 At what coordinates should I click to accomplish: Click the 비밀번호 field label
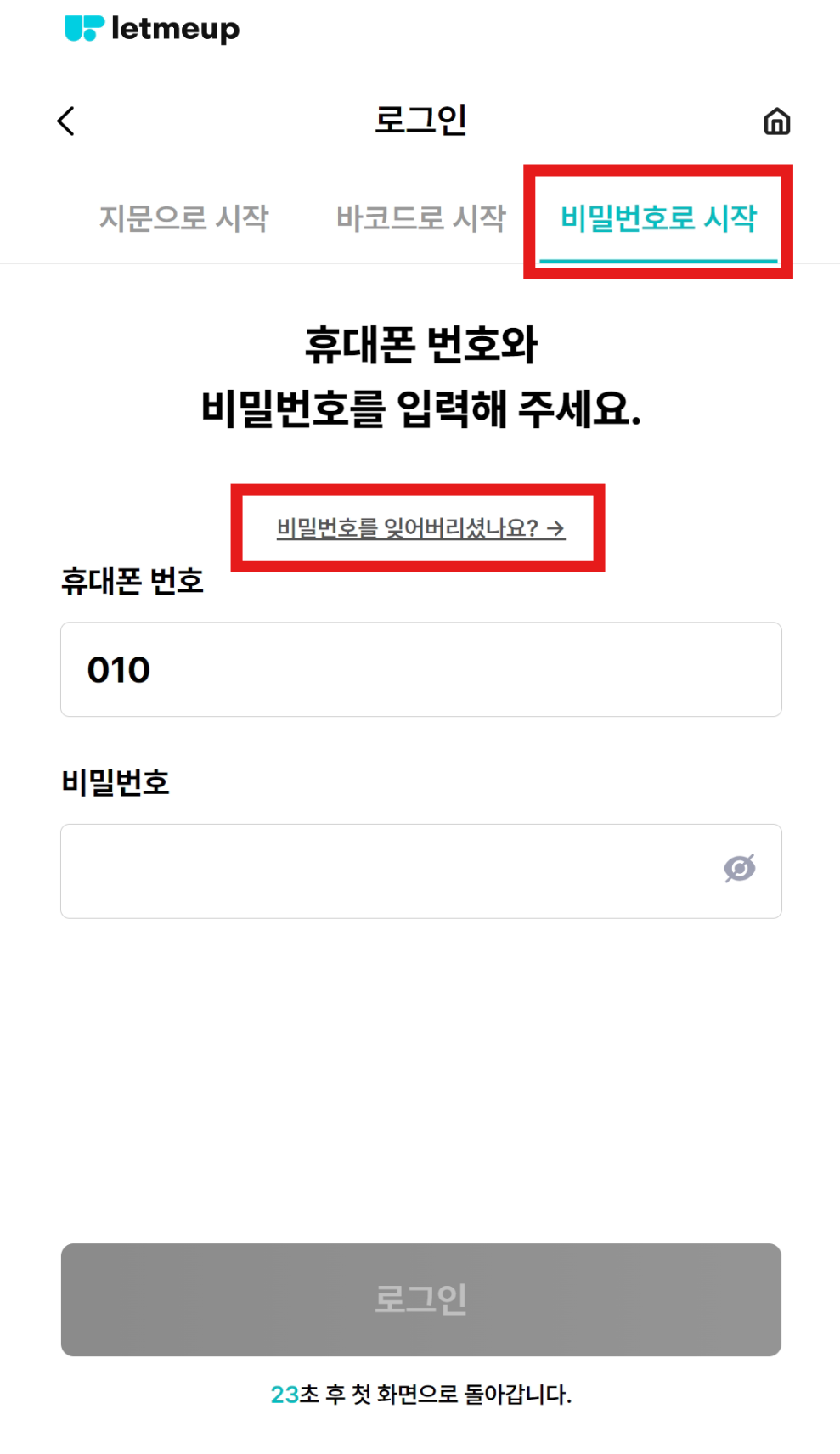(x=116, y=781)
